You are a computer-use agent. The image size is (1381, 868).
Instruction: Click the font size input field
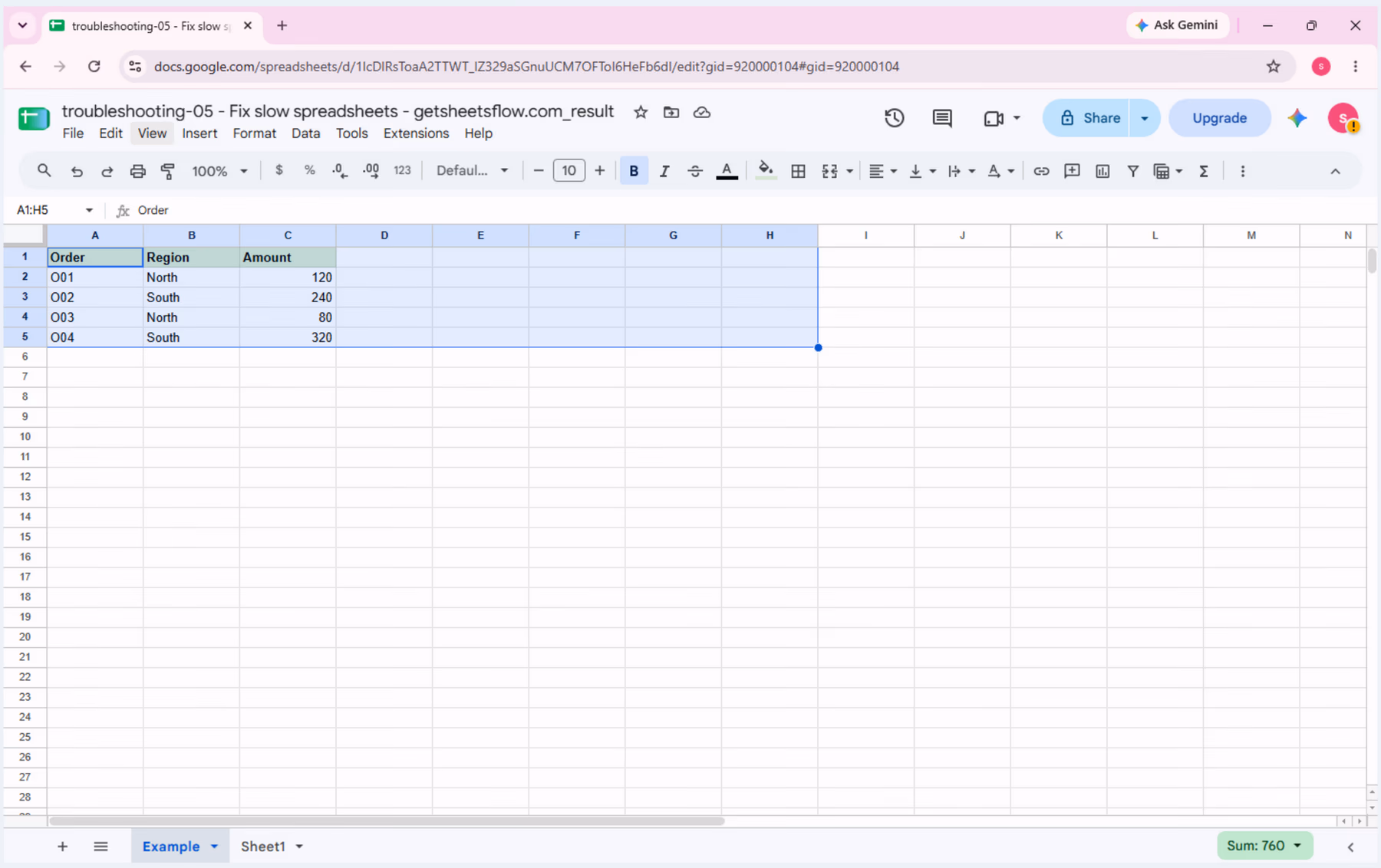pyautogui.click(x=569, y=171)
